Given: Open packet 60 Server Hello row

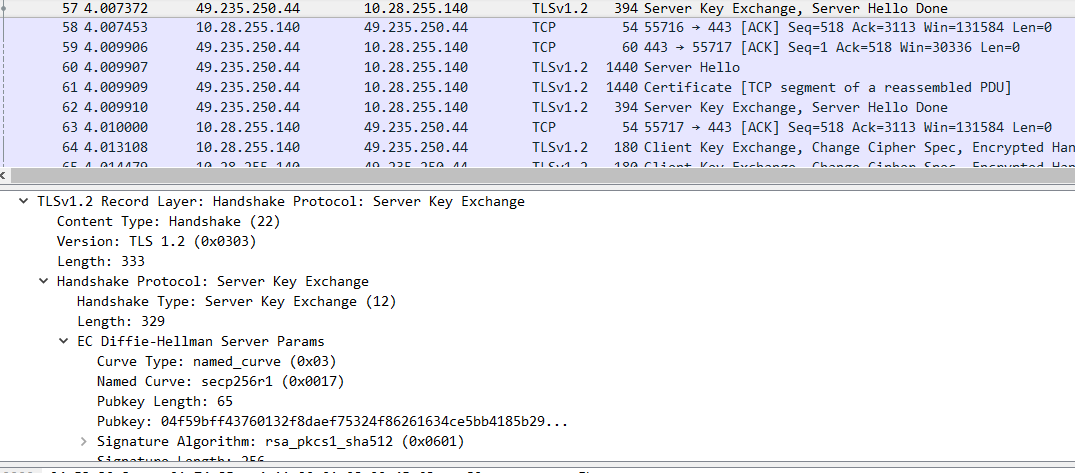Looking at the screenshot, I should [500, 67].
